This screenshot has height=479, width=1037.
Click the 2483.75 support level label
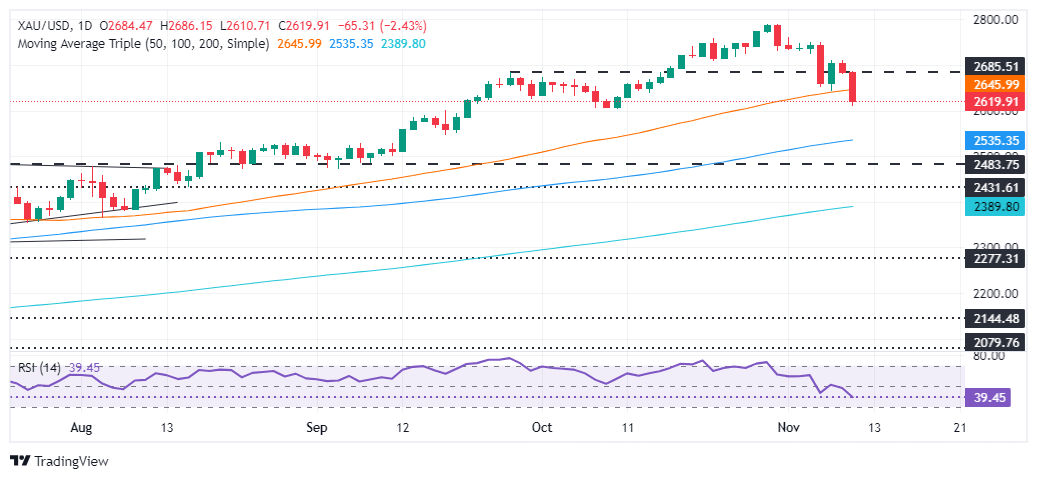pos(995,164)
